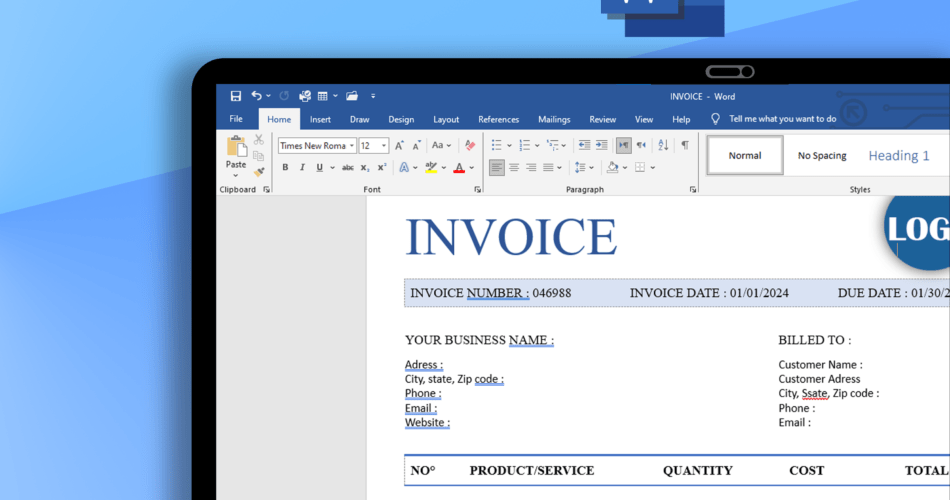Open the Customize Quick Access Toolbar dropdown
Viewport: 950px width, 500px height.
pyautogui.click(x=373, y=96)
